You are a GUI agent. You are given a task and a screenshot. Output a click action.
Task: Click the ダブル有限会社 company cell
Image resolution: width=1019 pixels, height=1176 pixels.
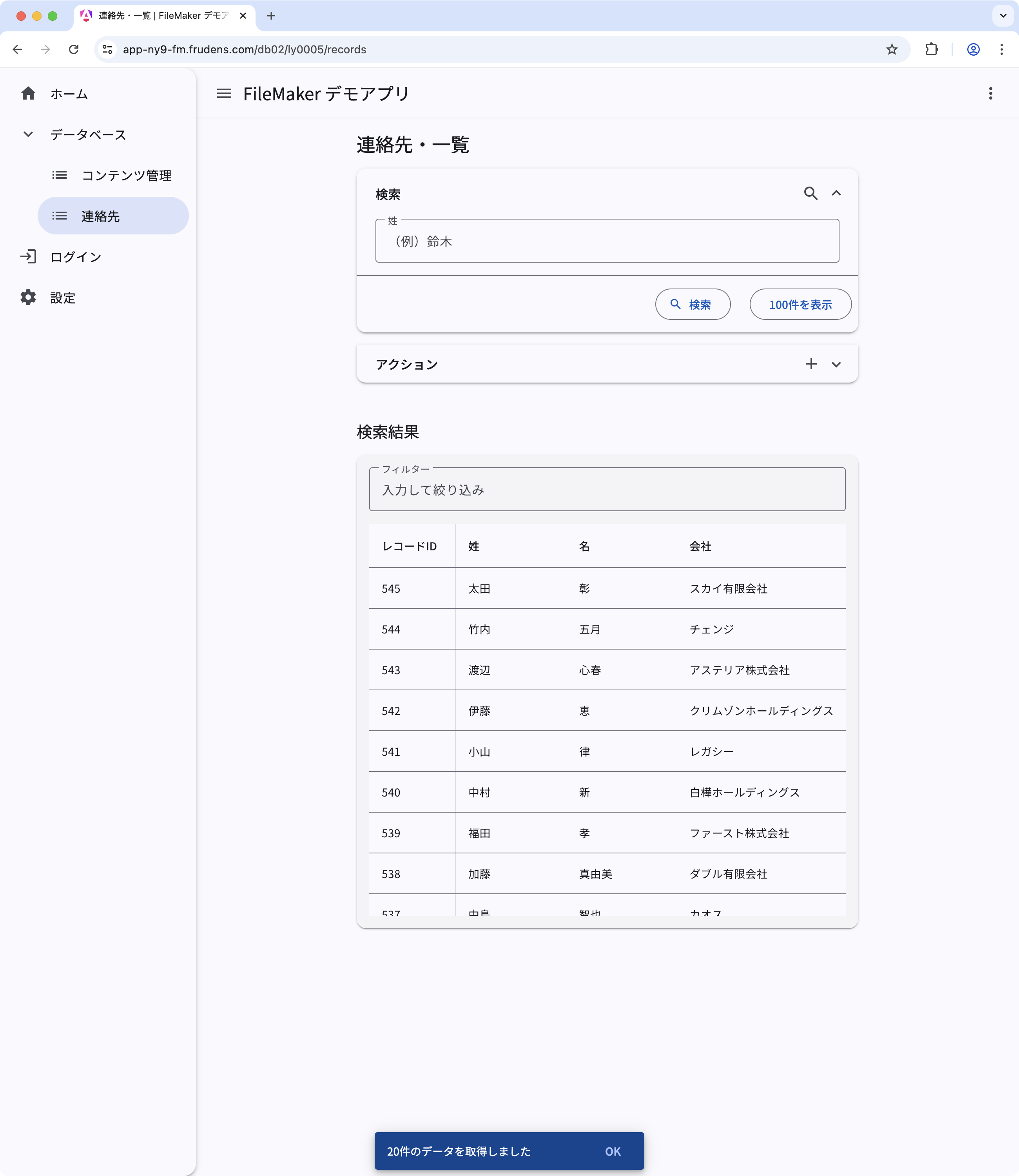729,874
